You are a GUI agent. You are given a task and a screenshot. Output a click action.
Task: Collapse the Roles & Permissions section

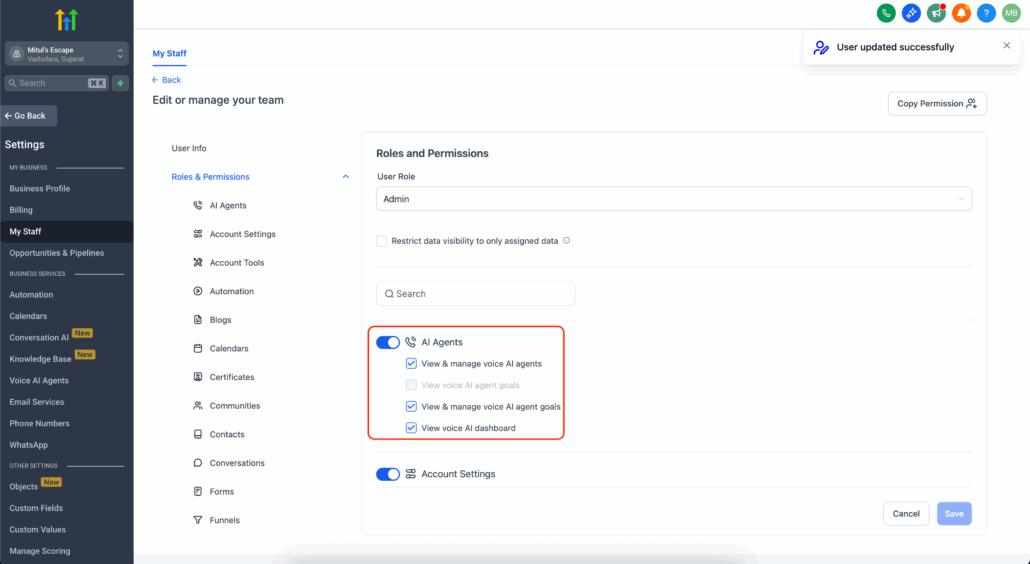click(346, 177)
